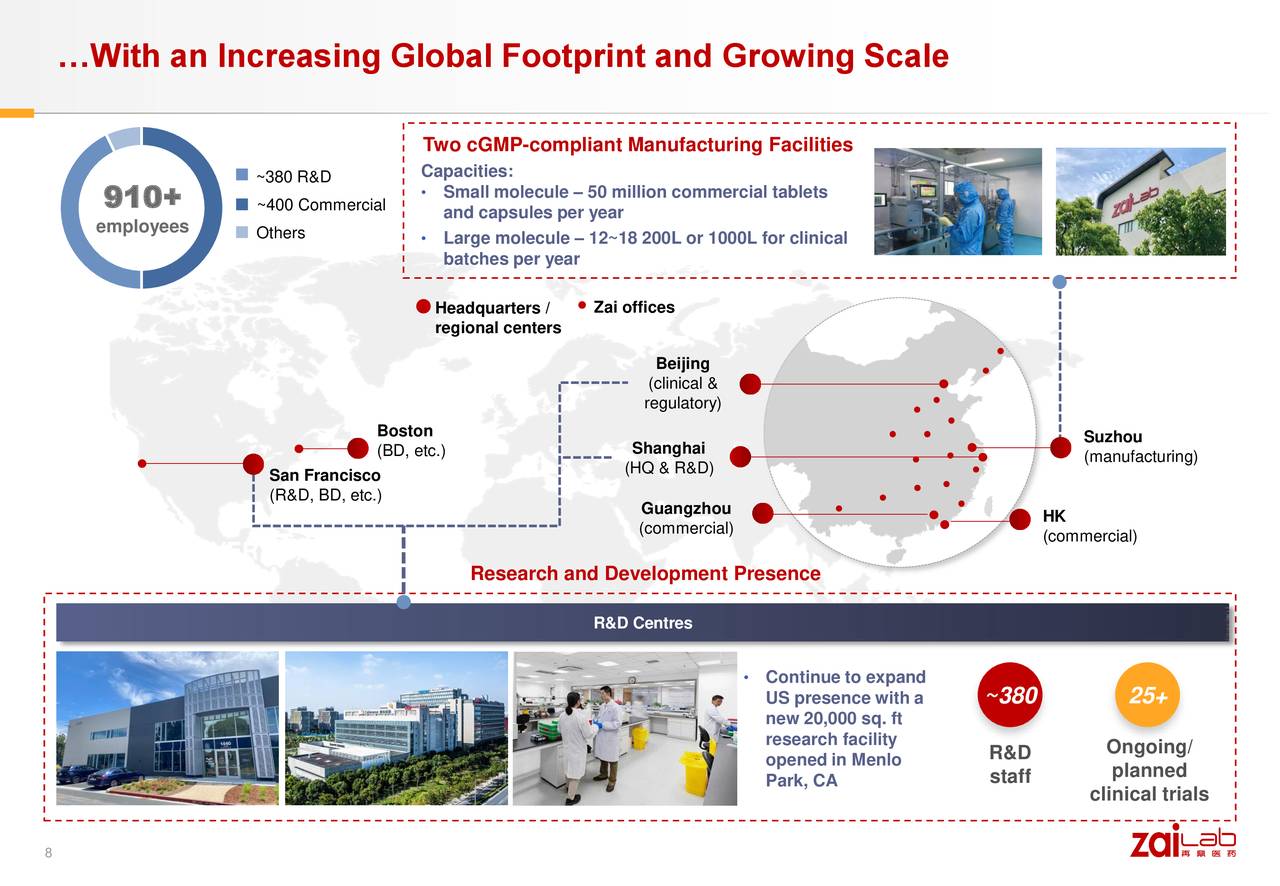Click the blue connector dot above R&D Centres
The image size is (1280, 886).
(x=404, y=602)
